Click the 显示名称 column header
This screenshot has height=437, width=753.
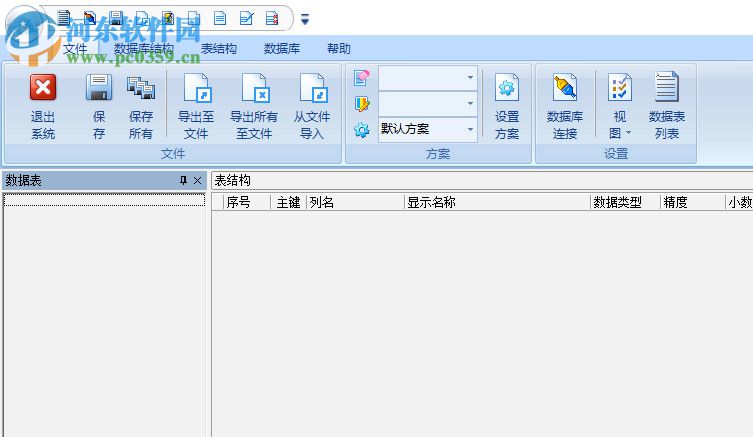(x=498, y=203)
